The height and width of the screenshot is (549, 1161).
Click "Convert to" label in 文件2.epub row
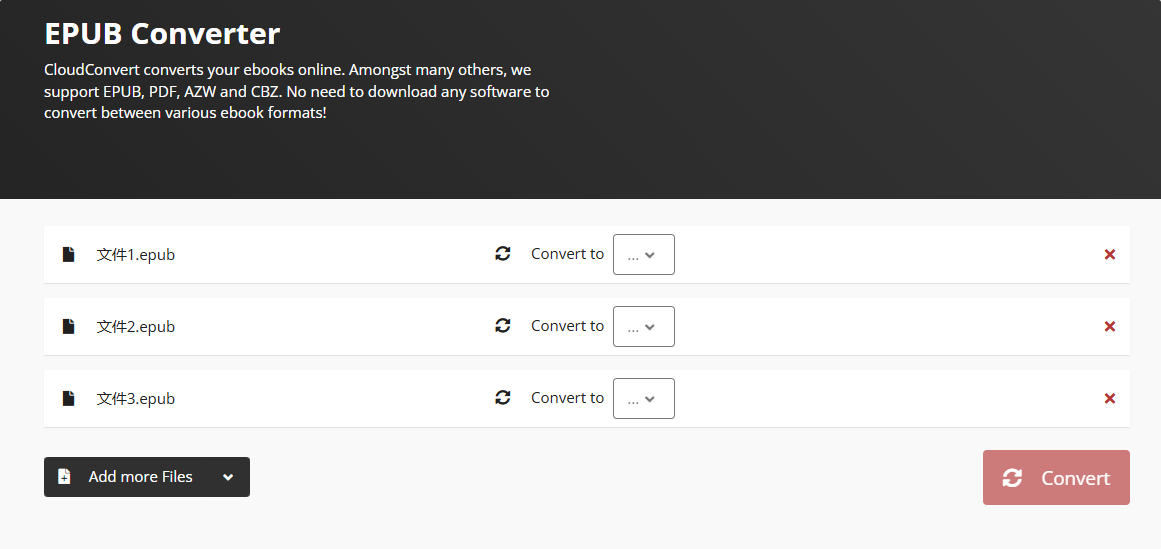click(567, 325)
